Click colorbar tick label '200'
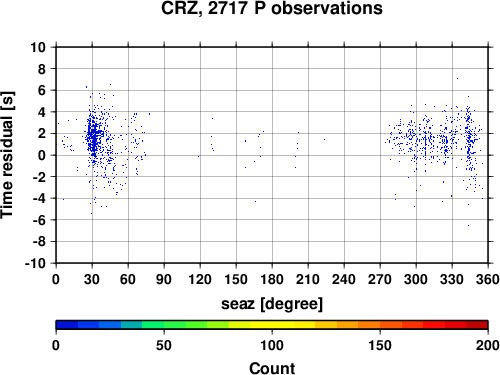Image resolution: width=500 pixels, height=375 pixels. point(488,345)
